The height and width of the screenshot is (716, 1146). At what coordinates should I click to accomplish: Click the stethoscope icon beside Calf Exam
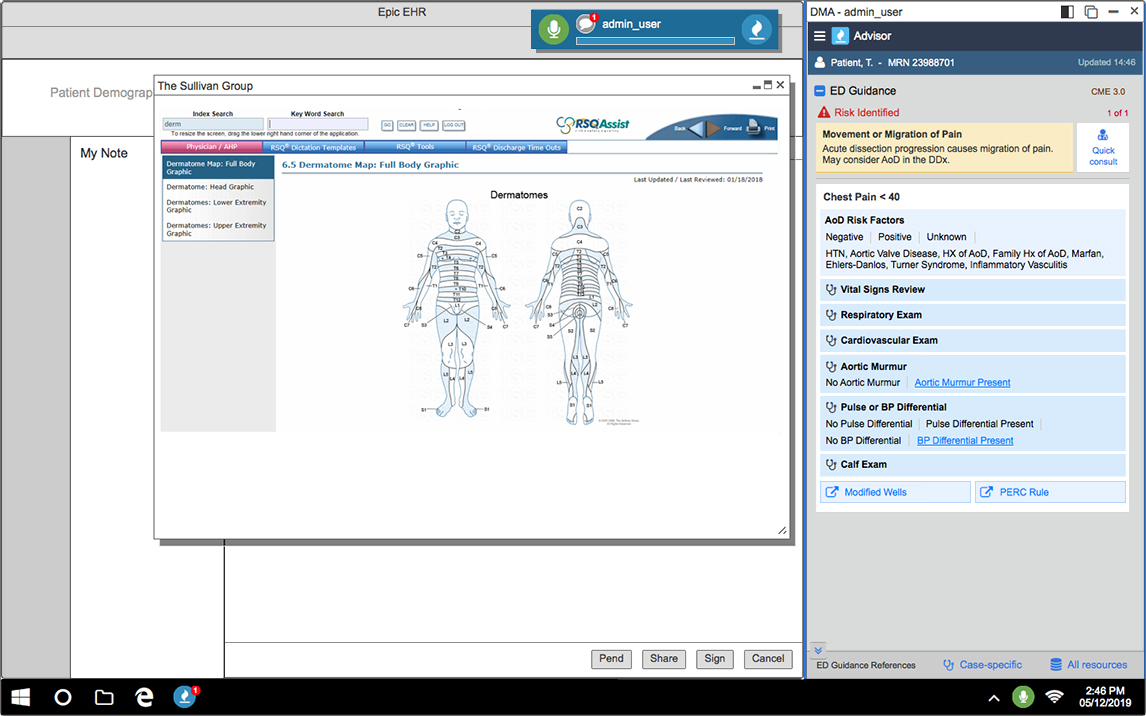coord(831,465)
